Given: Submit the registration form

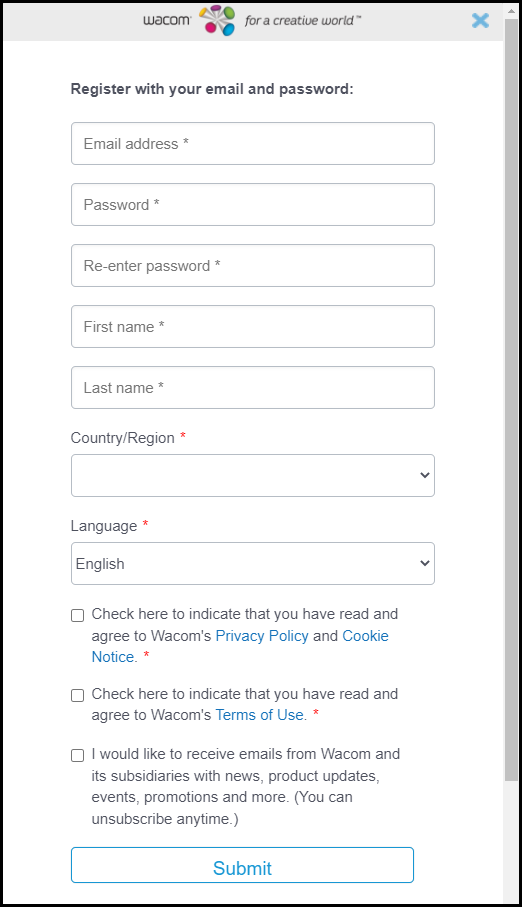Looking at the screenshot, I should [x=242, y=865].
